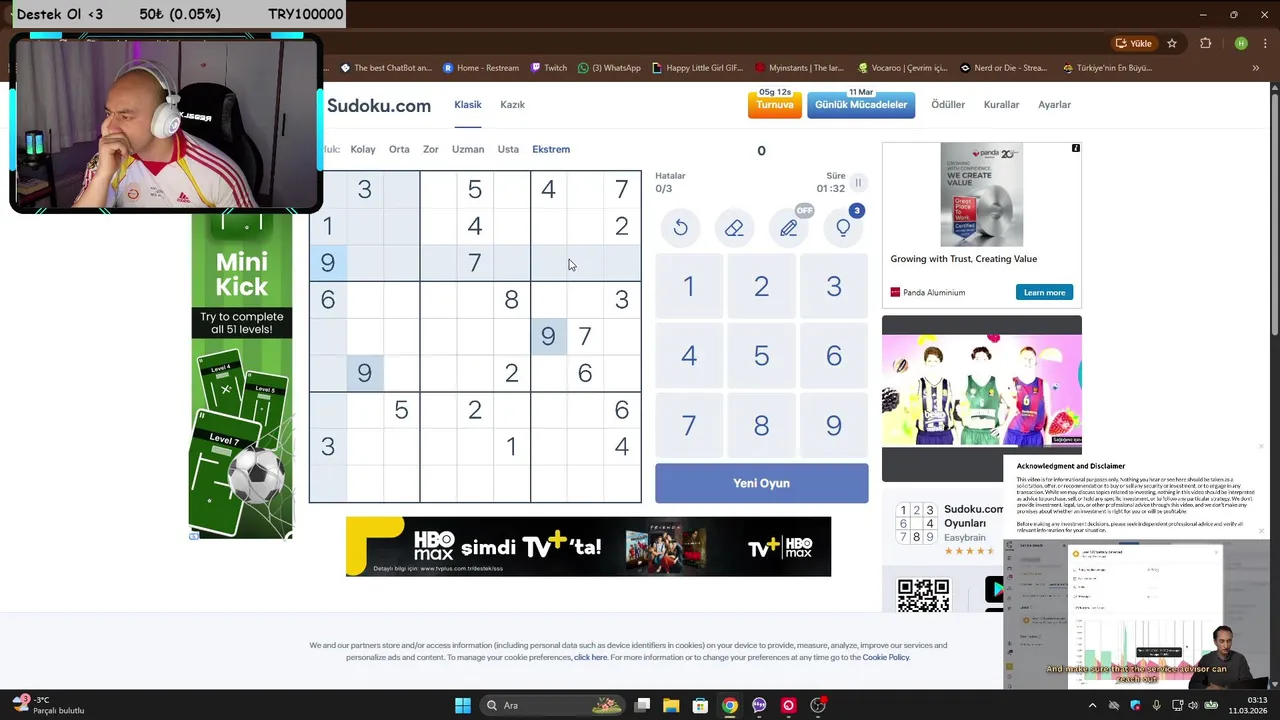Viewport: 1280px width, 720px height.
Task: Click digit 6 on number pad
Action: [x=834, y=356]
